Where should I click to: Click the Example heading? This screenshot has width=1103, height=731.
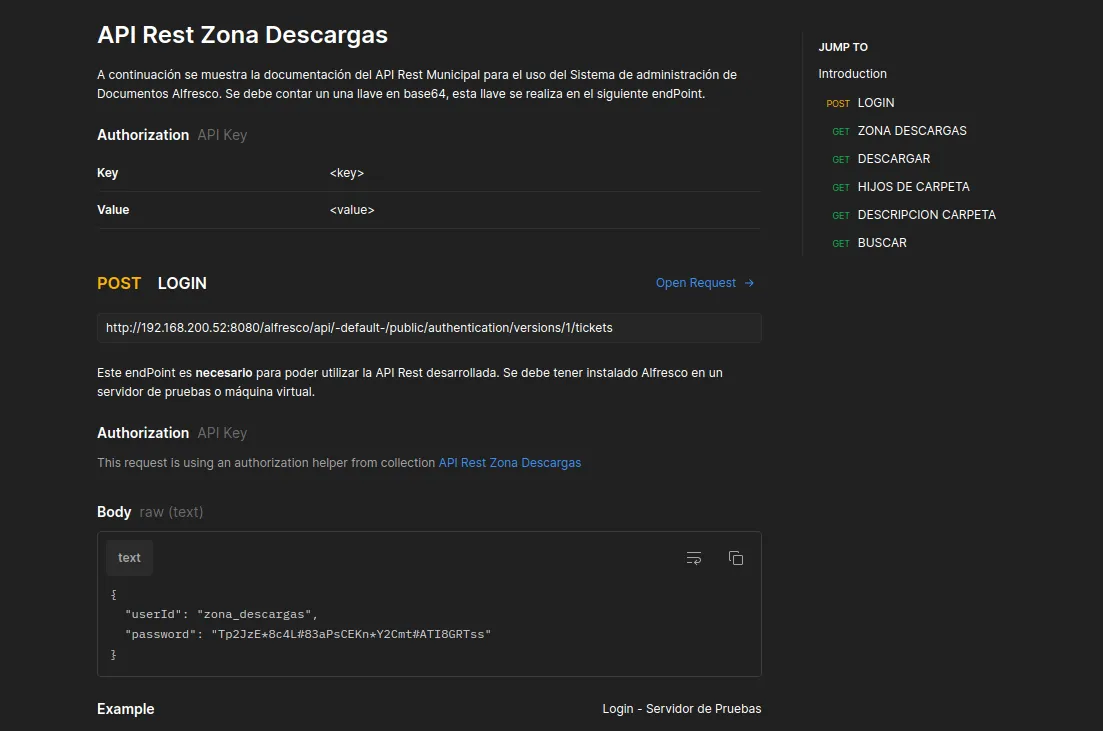click(126, 709)
